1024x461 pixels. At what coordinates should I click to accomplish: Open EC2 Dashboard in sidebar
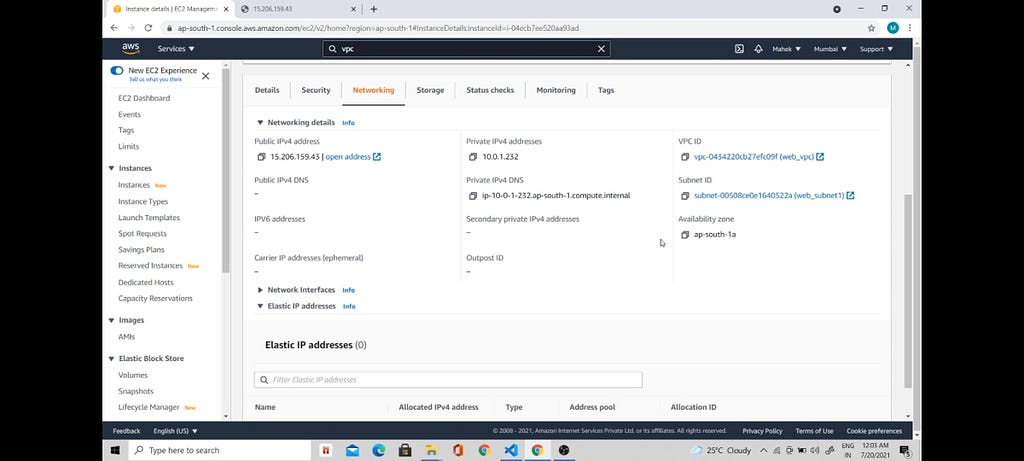pyautogui.click(x=144, y=99)
